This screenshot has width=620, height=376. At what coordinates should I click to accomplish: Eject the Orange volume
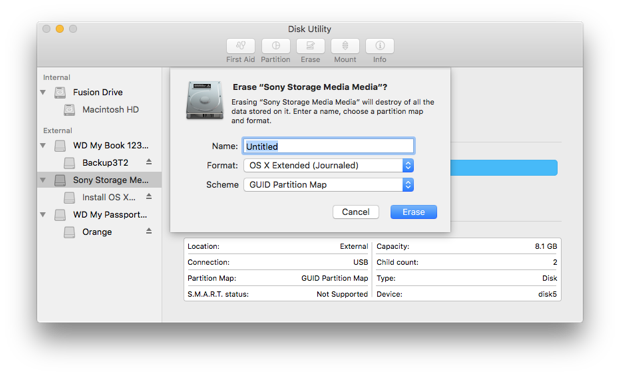pyautogui.click(x=149, y=231)
